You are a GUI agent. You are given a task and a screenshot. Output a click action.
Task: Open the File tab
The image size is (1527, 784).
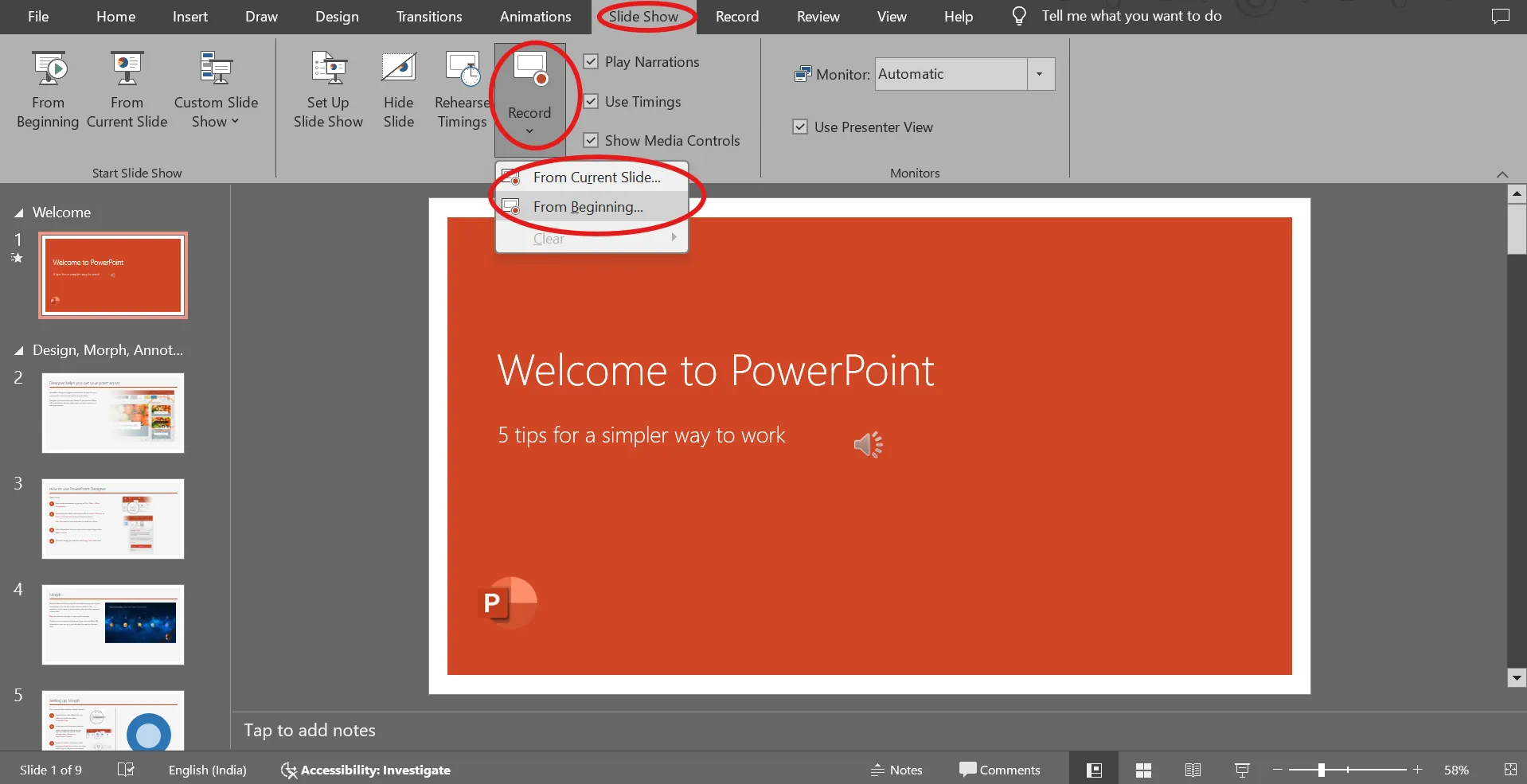point(38,16)
